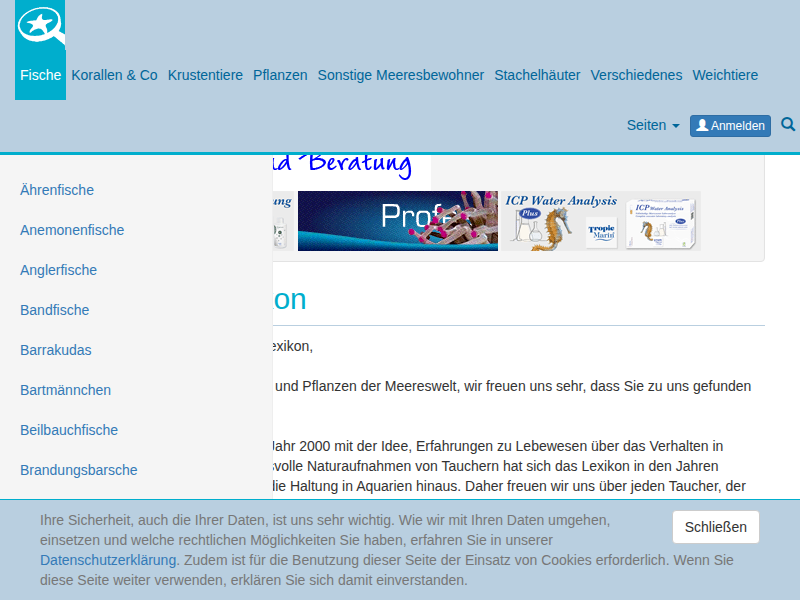Click the blue Prof anemone banner
The height and width of the screenshot is (600, 800).
(397, 221)
